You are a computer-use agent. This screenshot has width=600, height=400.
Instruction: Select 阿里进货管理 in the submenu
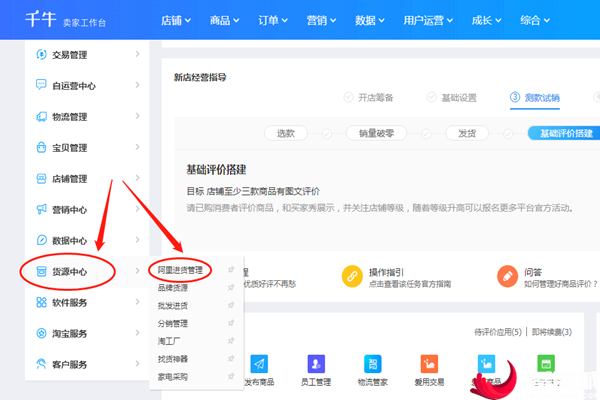(180, 270)
